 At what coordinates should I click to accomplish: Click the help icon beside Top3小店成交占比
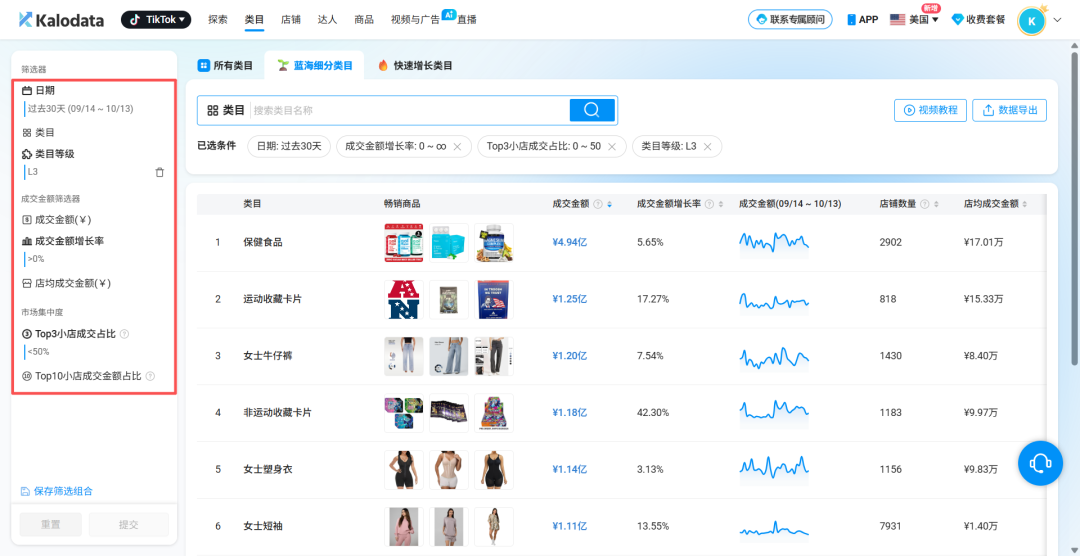tap(125, 334)
